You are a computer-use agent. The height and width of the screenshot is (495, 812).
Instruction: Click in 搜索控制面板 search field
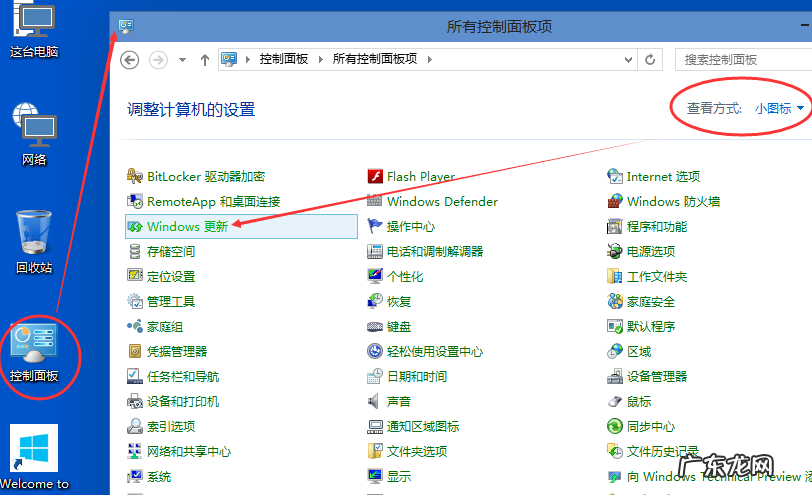click(x=743, y=60)
